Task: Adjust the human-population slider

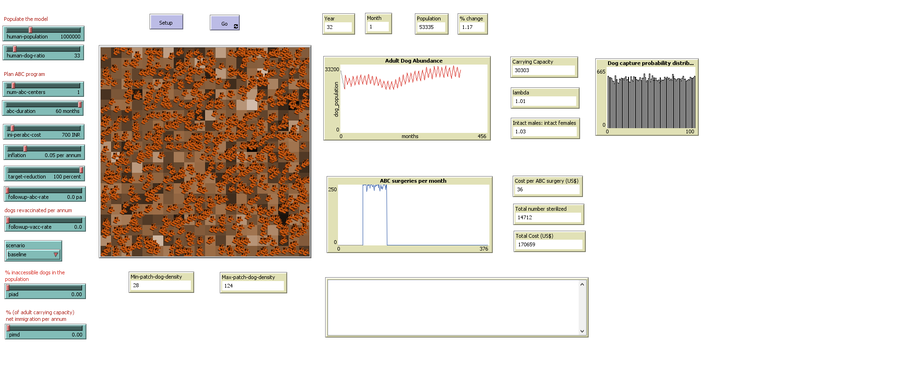Action: point(44,33)
